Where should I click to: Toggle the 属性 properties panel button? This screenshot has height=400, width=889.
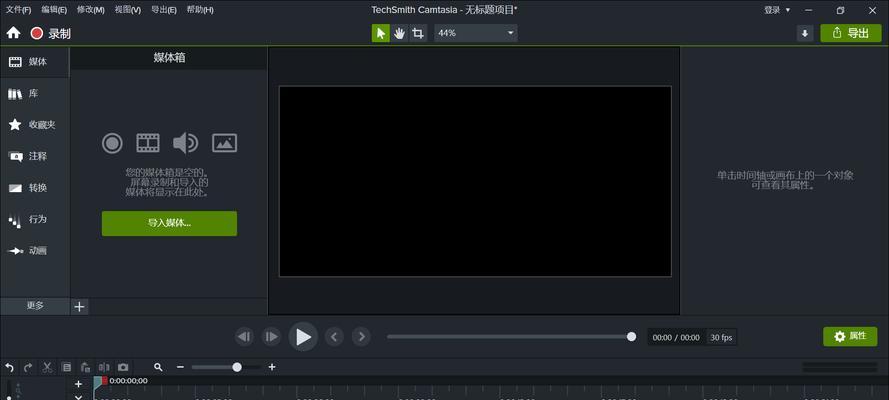850,337
